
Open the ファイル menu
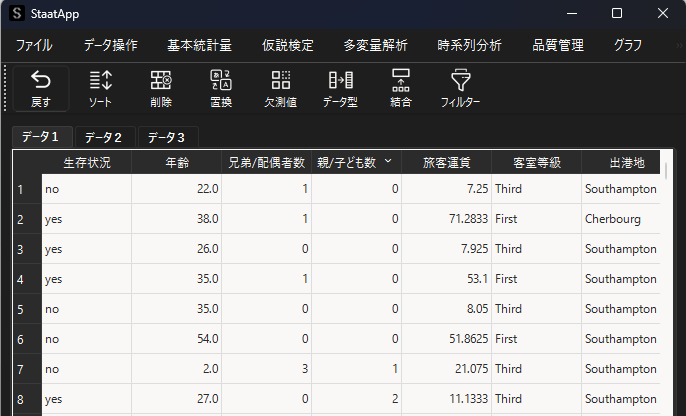[x=35, y=45]
